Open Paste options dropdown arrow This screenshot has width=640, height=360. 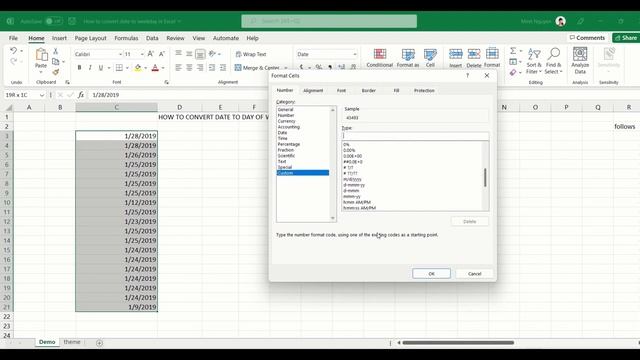click(41, 72)
